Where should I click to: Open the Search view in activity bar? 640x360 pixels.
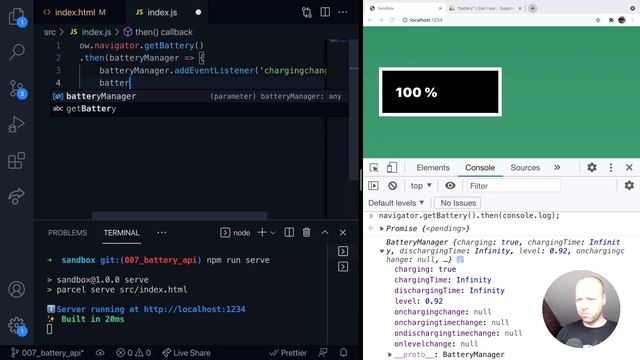(x=16, y=52)
